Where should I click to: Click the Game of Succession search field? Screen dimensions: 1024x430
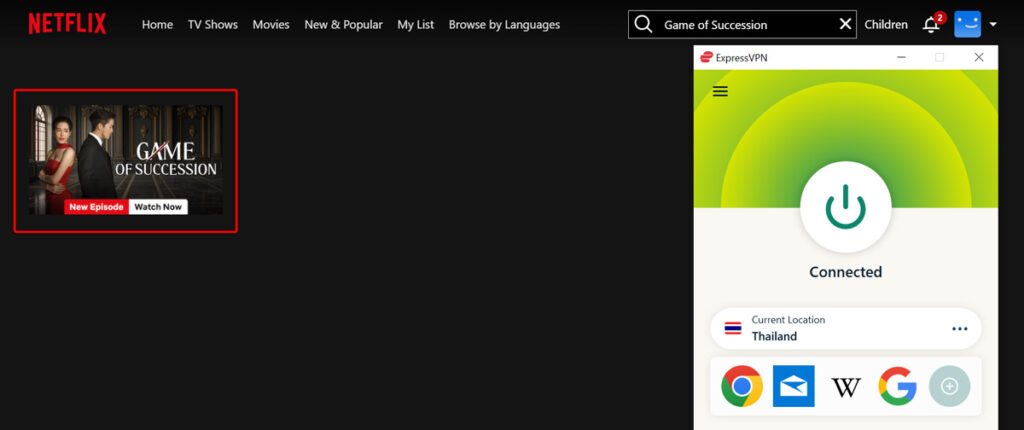pyautogui.click(x=743, y=24)
